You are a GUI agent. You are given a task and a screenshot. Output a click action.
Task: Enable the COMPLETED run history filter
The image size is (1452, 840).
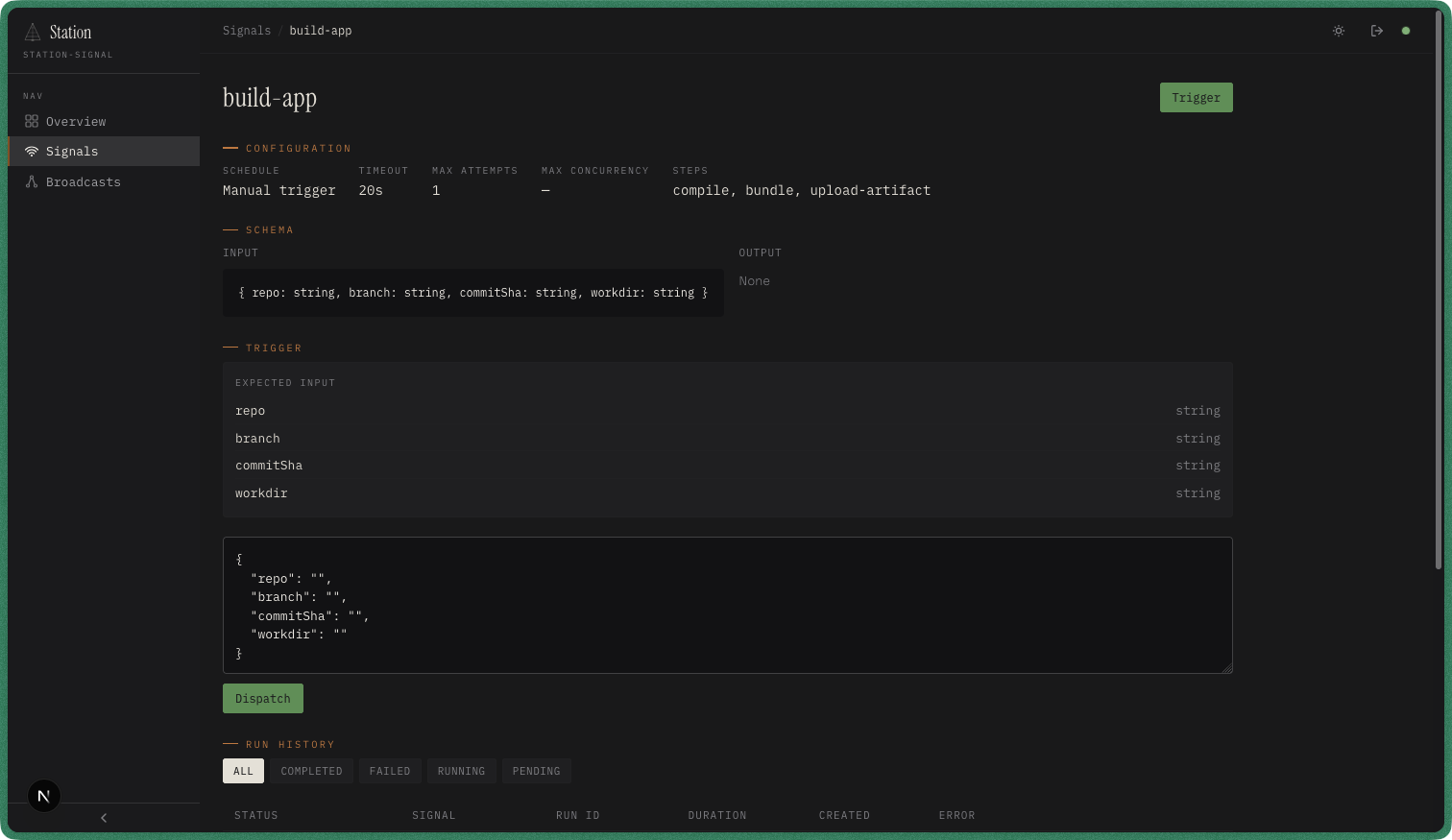(311, 771)
